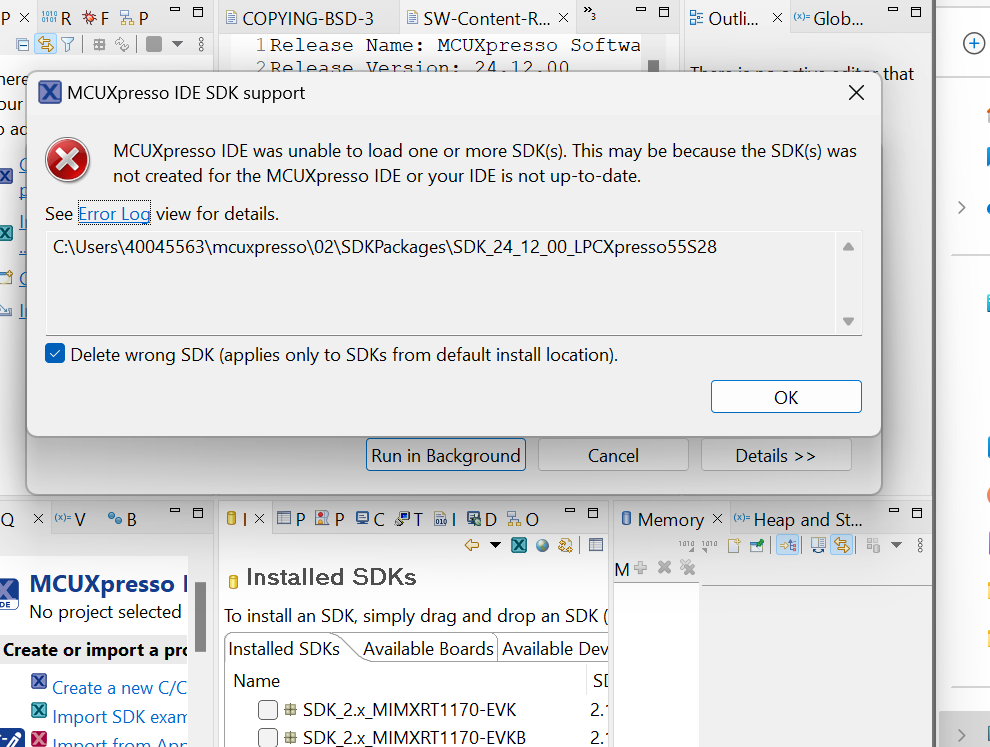
Task: Open the Properties (P) tab in bottom panel
Action: tap(291, 519)
